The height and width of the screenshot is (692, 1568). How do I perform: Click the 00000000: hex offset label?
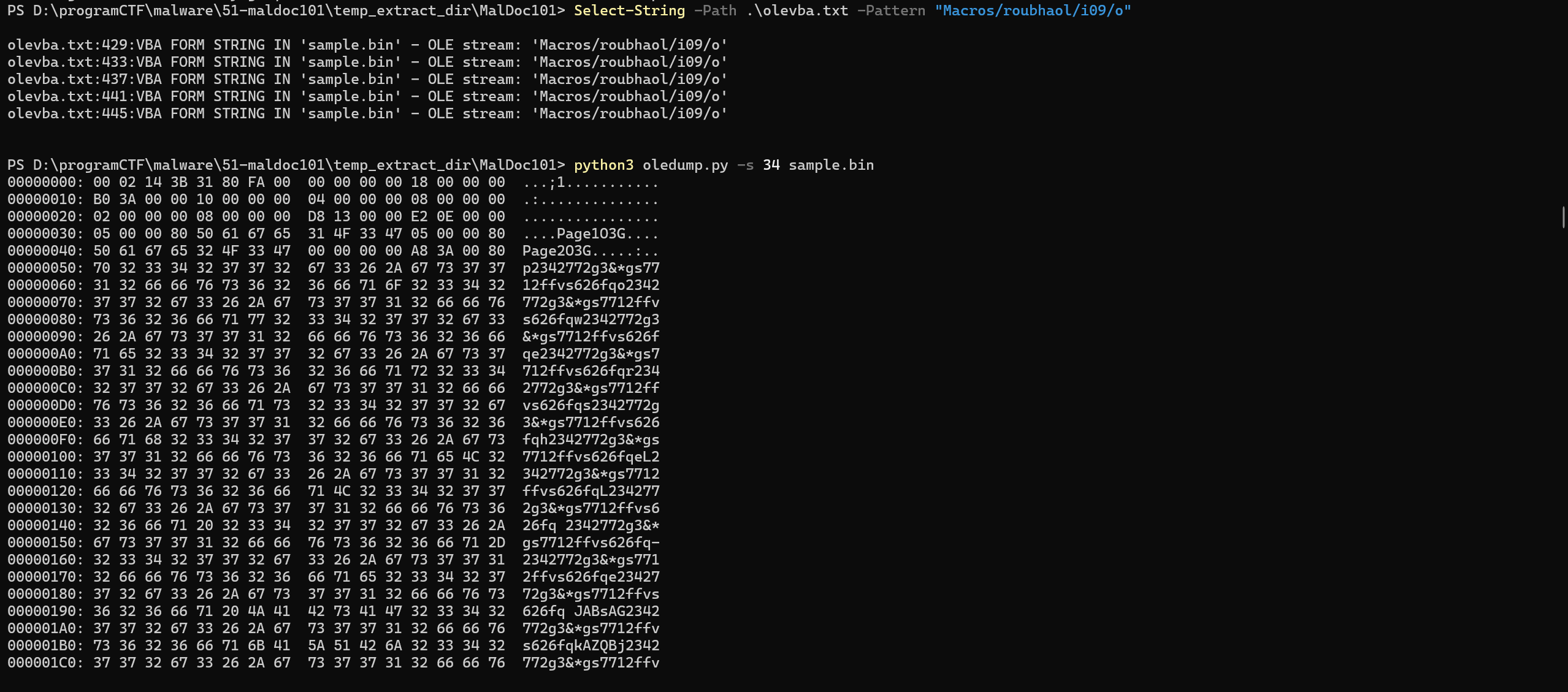tap(45, 182)
